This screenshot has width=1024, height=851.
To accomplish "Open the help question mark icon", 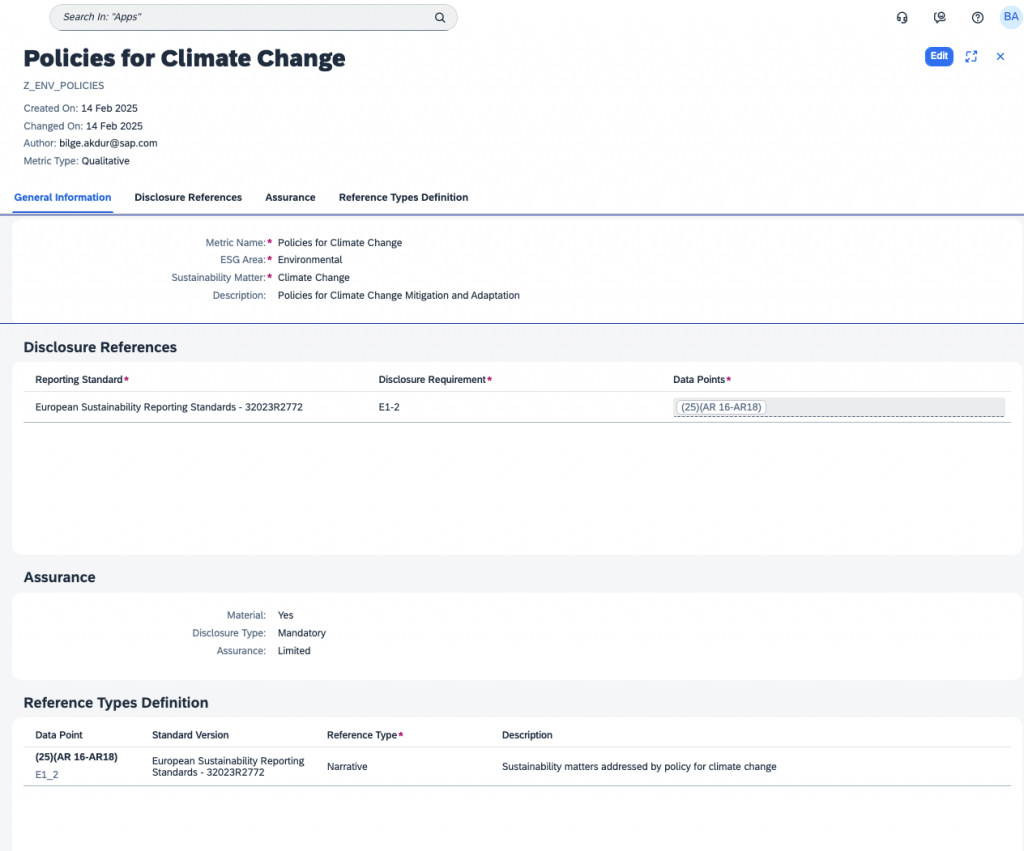I will point(977,18).
